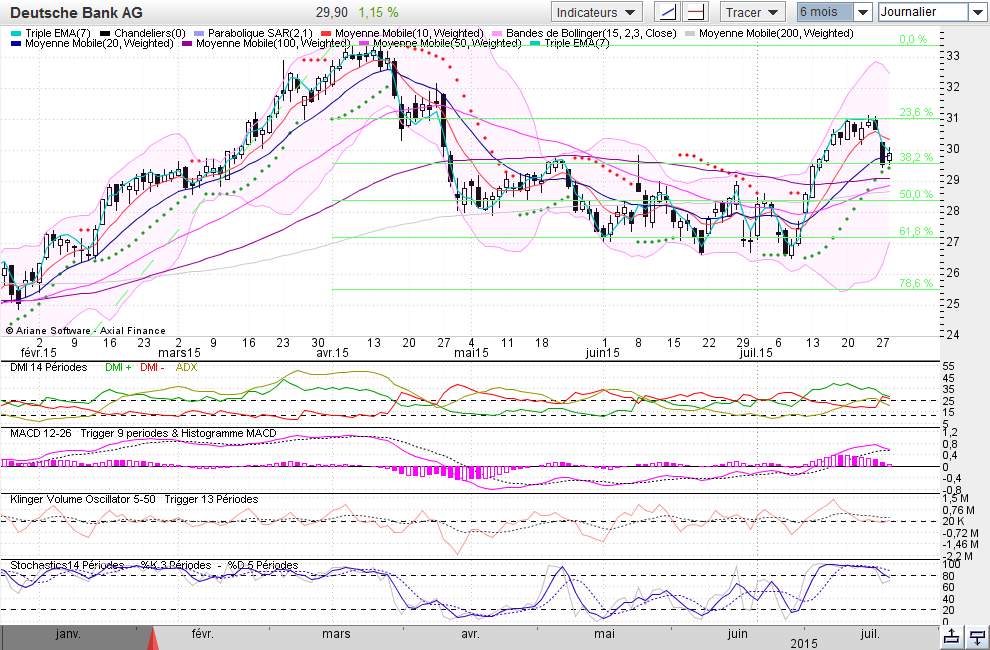990x650 pixels.
Task: Open the Indicateurs dropdown menu
Action: (596, 12)
